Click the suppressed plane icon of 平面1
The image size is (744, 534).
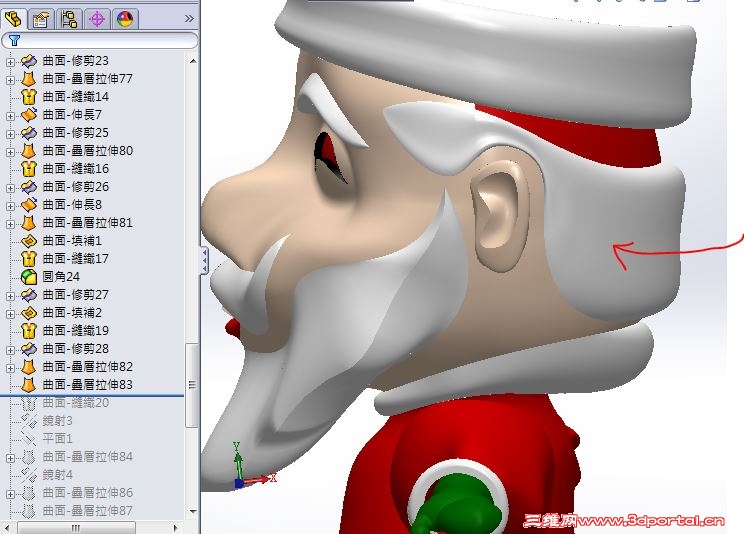point(29,439)
